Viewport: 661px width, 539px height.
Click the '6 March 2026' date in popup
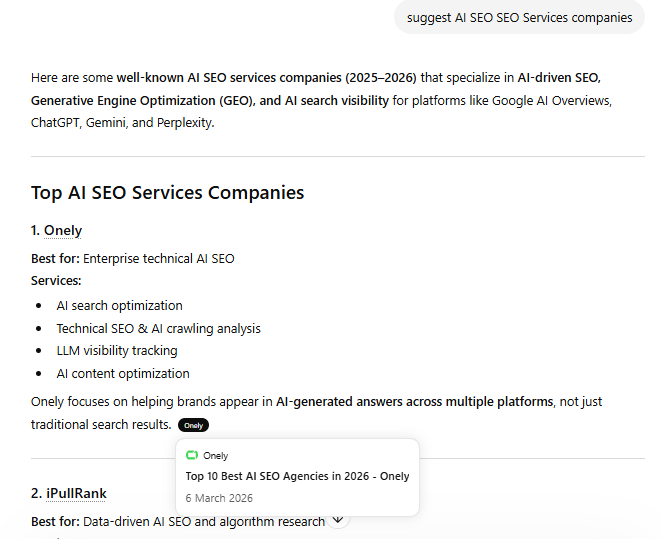click(219, 498)
